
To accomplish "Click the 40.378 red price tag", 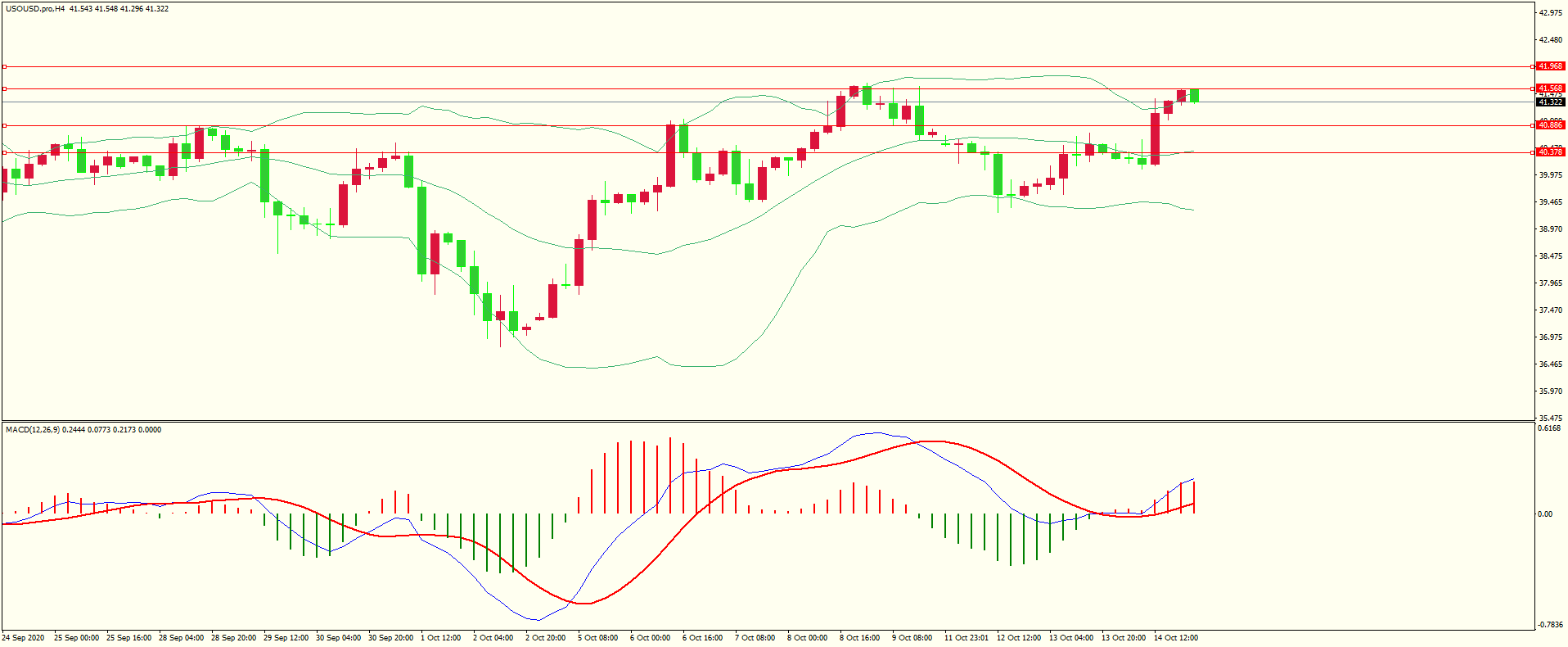I will 1550,152.
